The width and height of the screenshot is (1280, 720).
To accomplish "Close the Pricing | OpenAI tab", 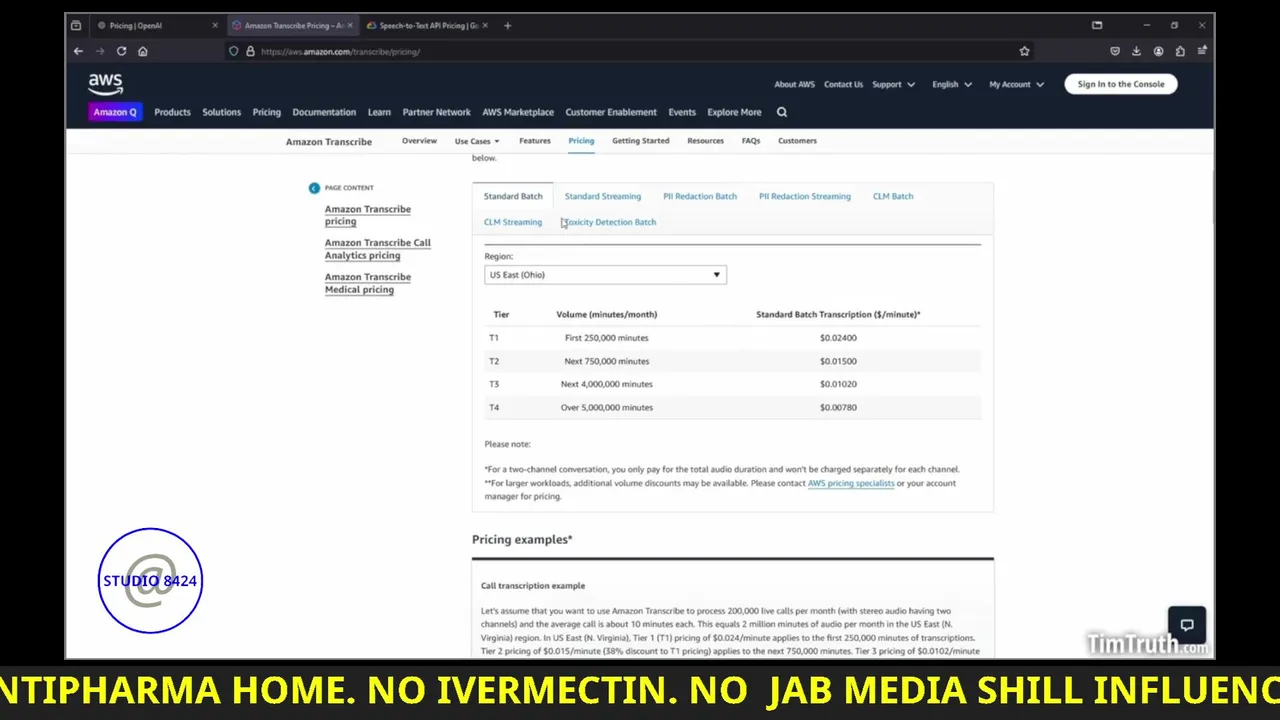I will click(x=215, y=25).
